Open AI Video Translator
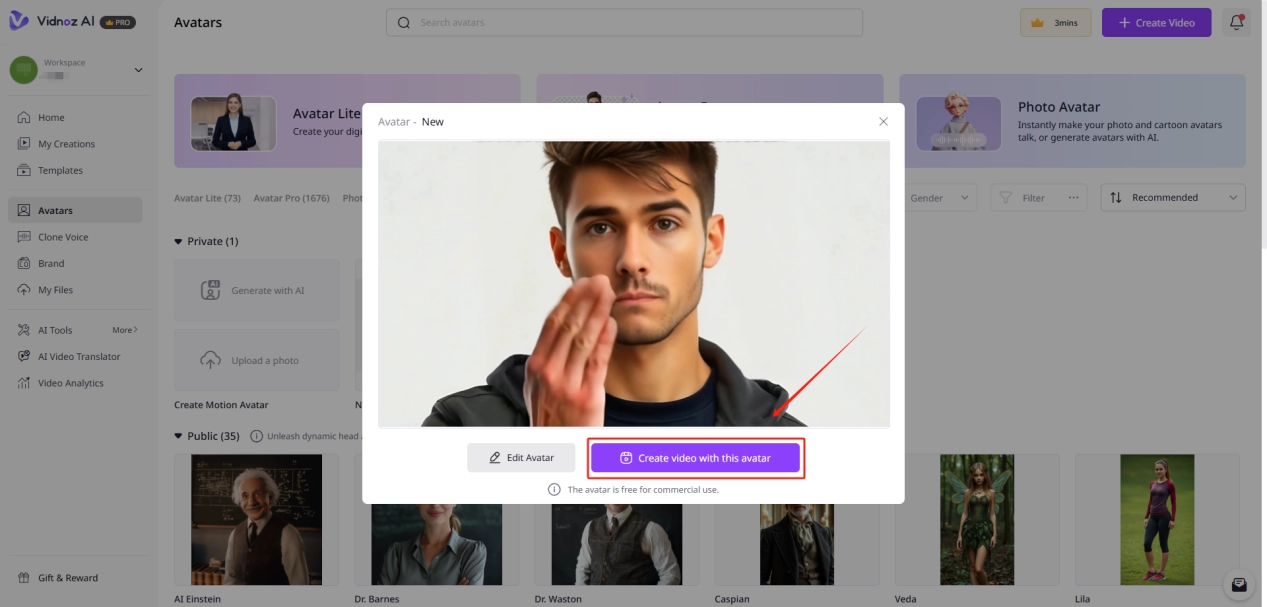1267x607 pixels. pos(78,356)
